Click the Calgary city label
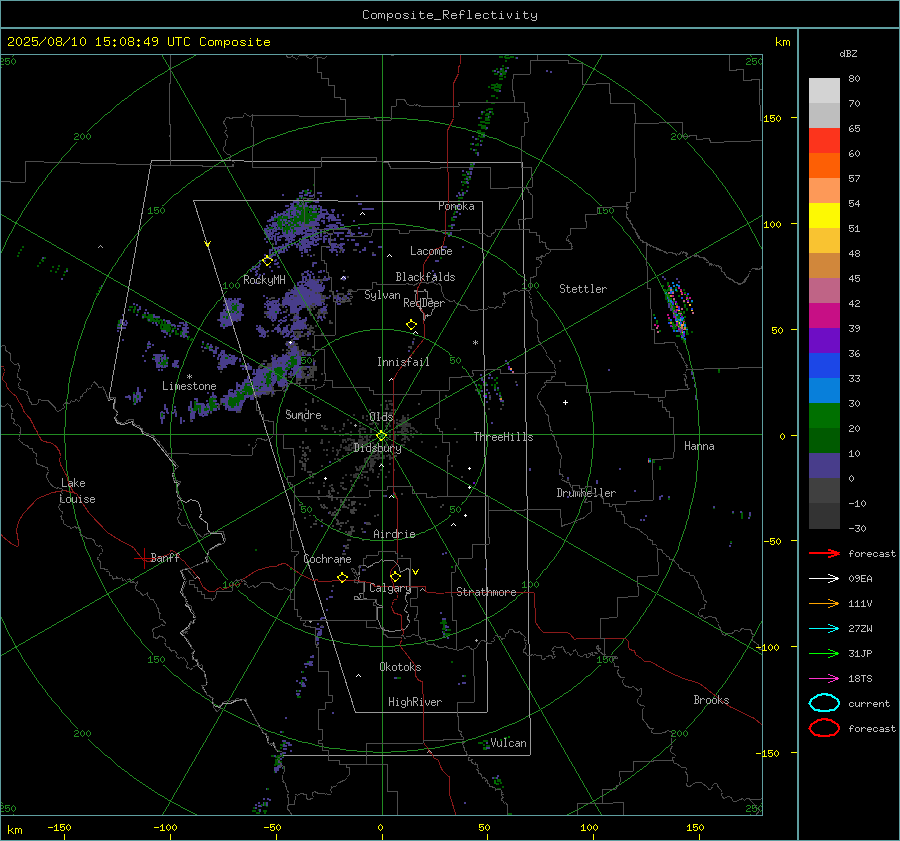Screen dimensions: 900x841 (390, 588)
